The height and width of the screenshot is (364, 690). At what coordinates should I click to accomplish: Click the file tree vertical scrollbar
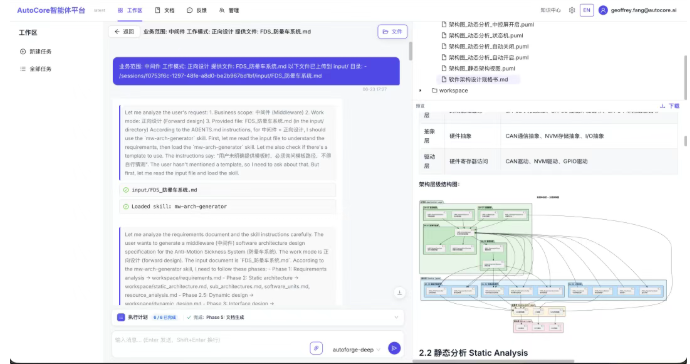coord(686,77)
